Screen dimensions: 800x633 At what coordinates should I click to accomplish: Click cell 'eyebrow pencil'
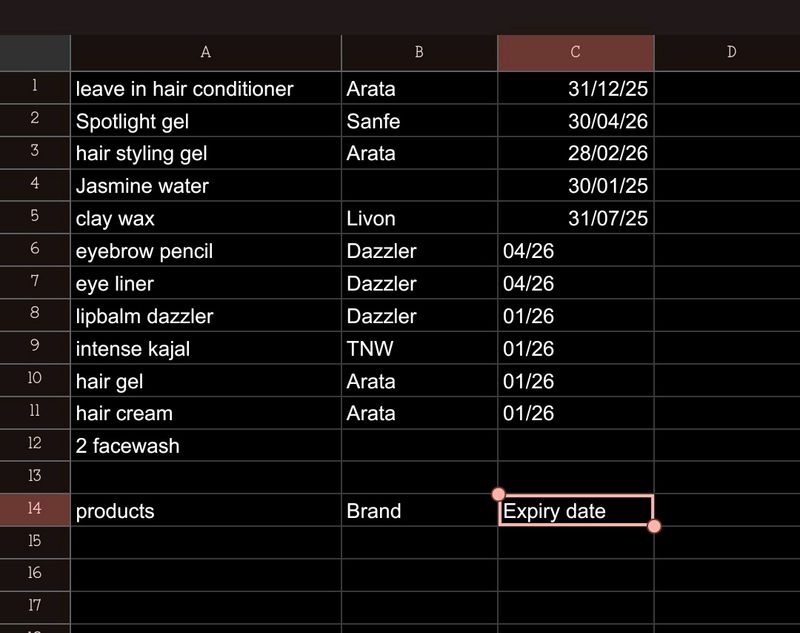pos(206,251)
